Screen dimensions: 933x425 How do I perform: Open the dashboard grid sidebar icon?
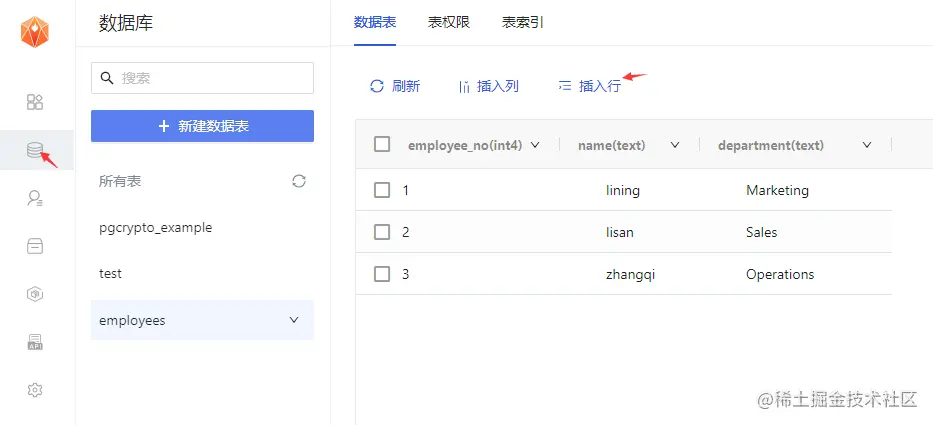click(x=35, y=102)
